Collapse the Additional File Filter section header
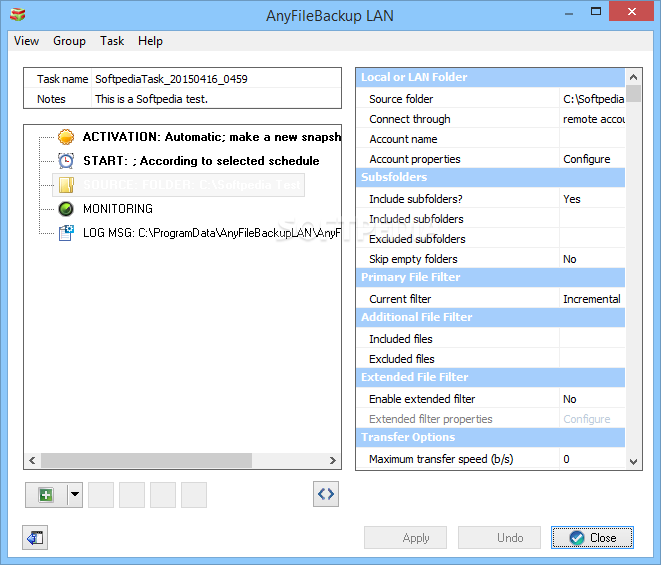 pyautogui.click(x=490, y=317)
